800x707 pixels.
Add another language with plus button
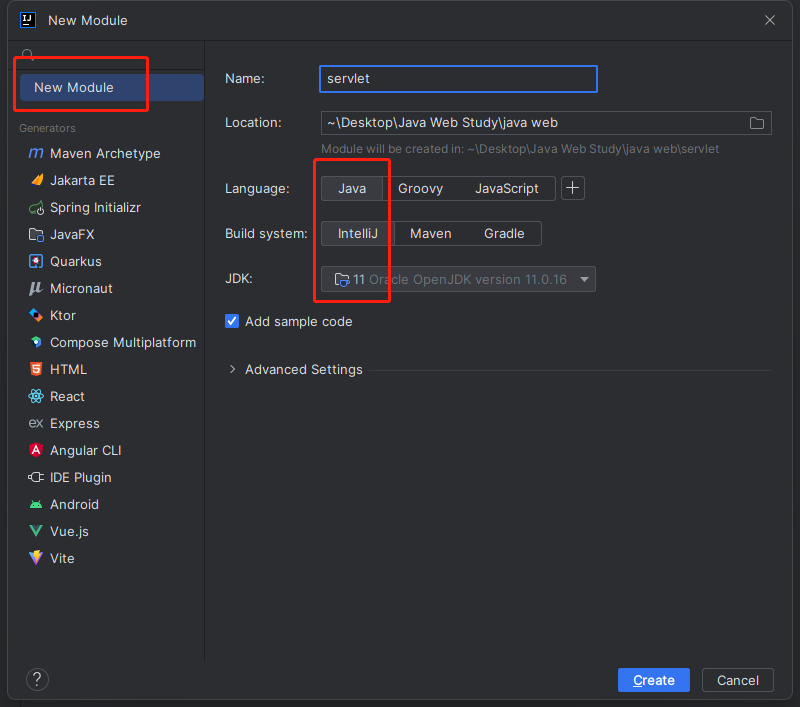click(573, 188)
